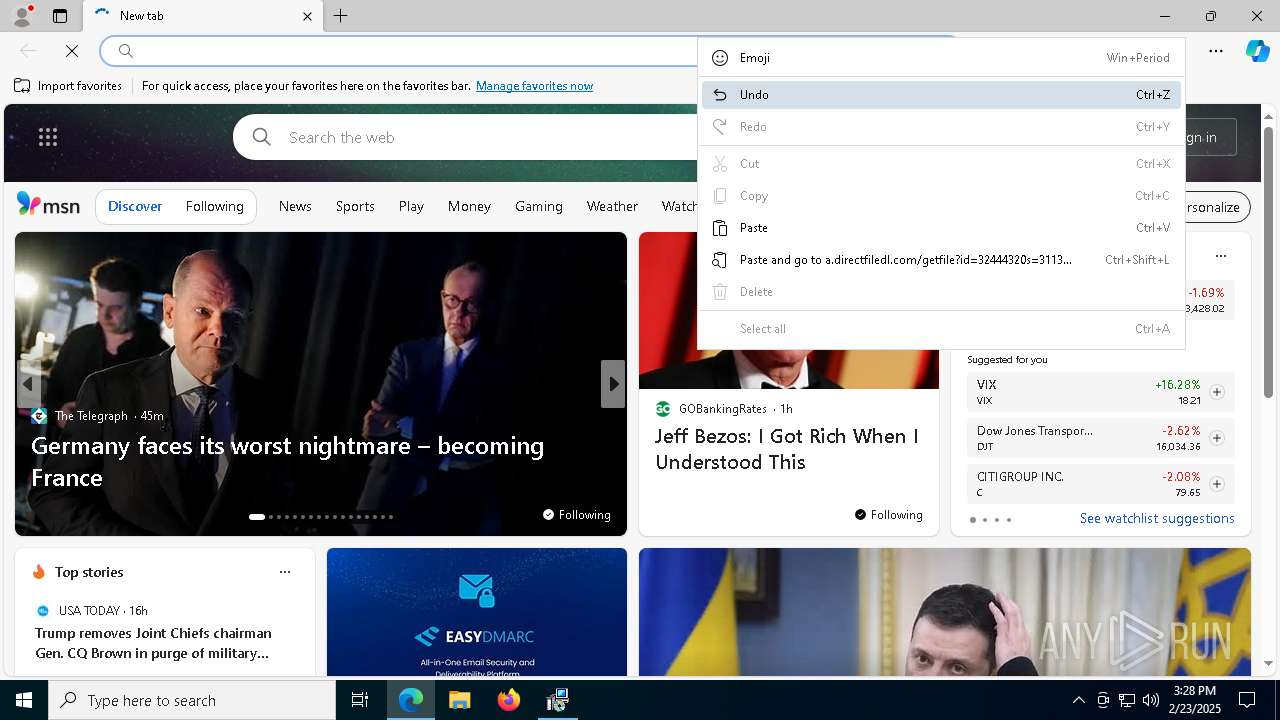
Task: Choose Undo from context menu
Action: click(x=941, y=95)
